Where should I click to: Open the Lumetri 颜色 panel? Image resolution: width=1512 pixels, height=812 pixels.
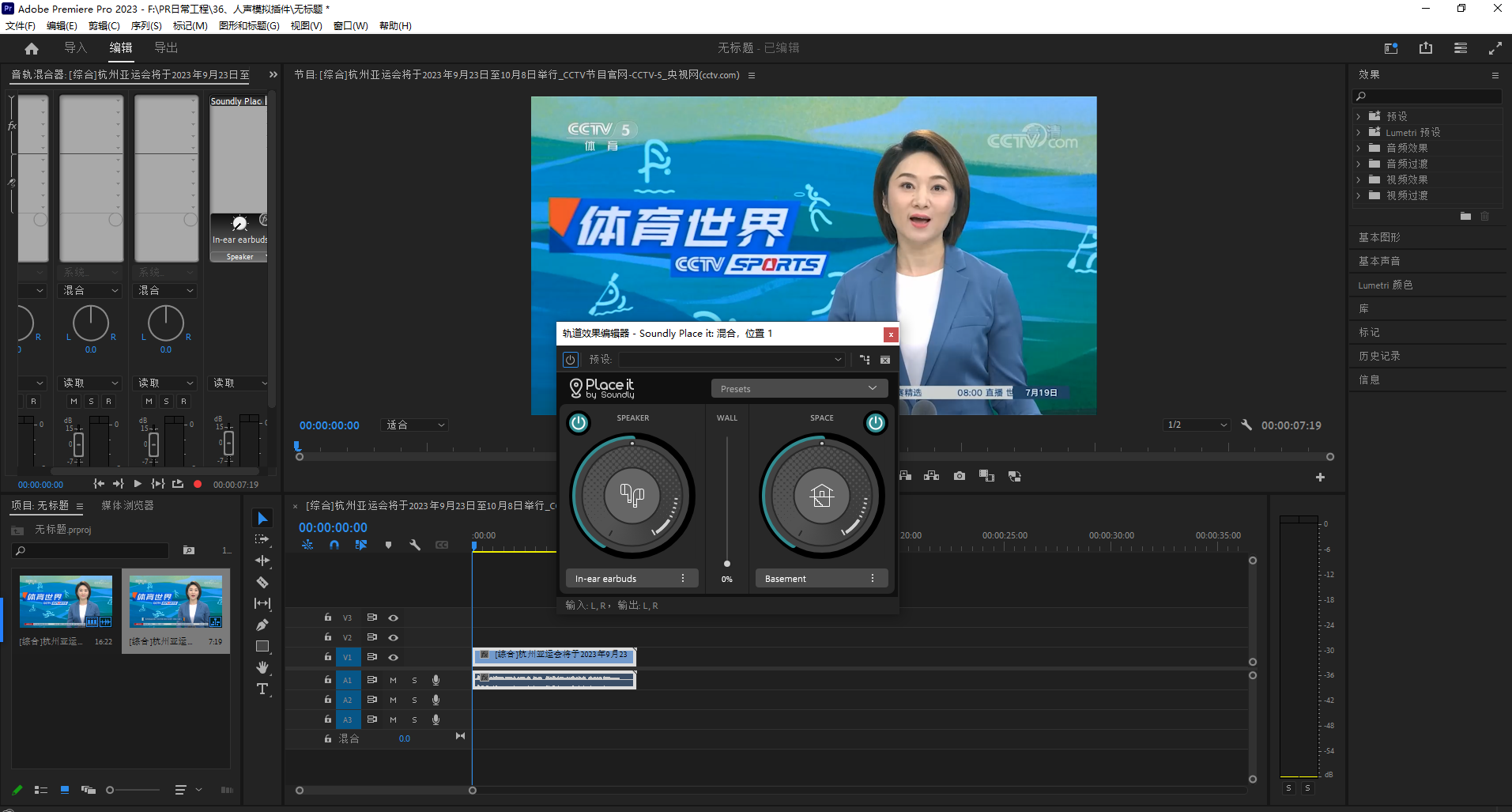(1386, 285)
